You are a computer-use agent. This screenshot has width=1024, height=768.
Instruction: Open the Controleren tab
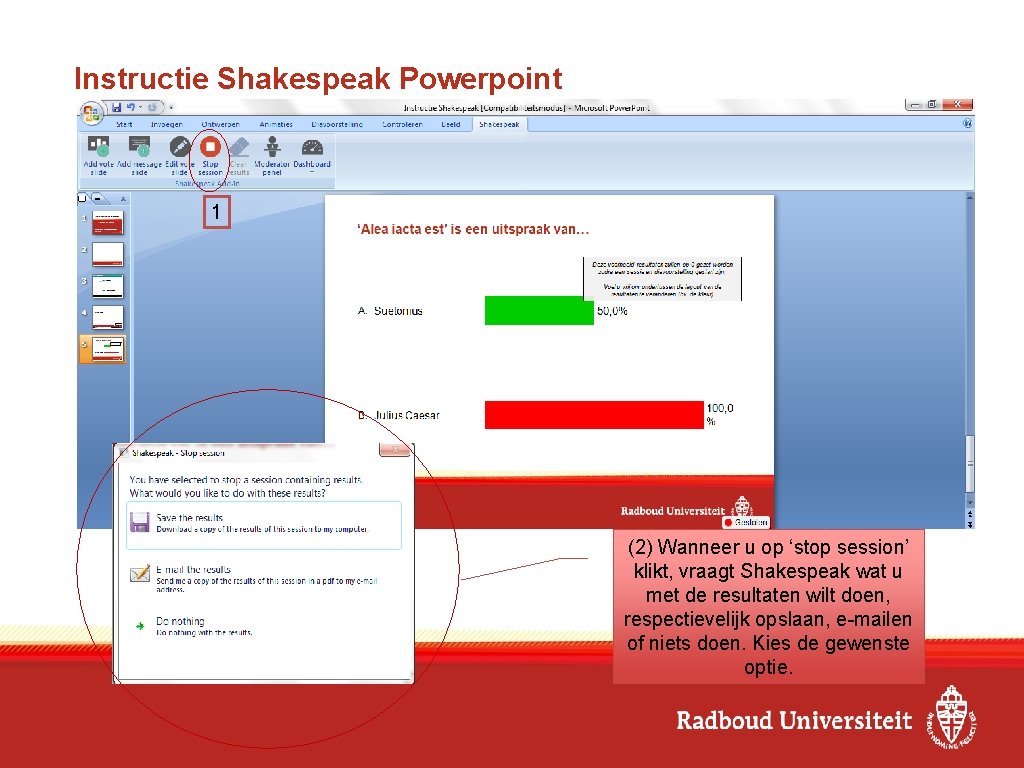pos(402,124)
